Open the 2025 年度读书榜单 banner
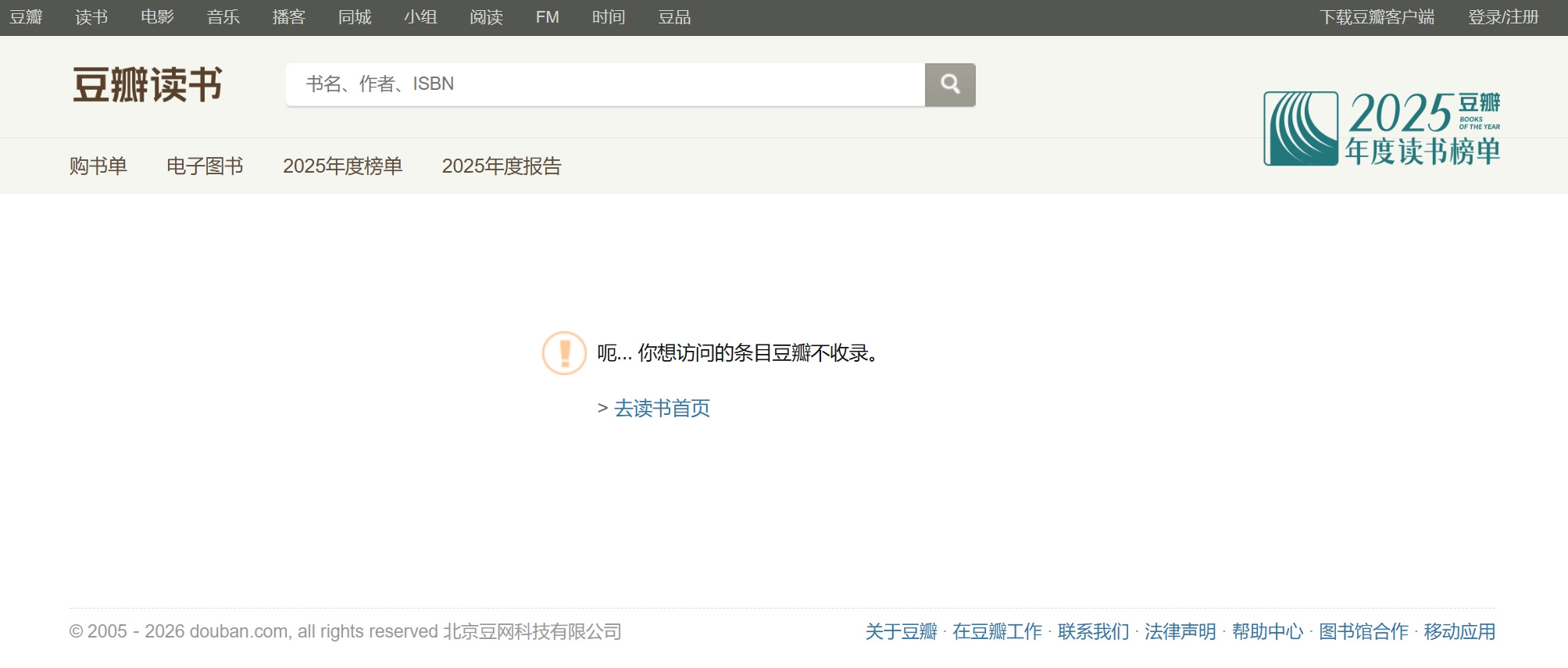 pos(1381,129)
